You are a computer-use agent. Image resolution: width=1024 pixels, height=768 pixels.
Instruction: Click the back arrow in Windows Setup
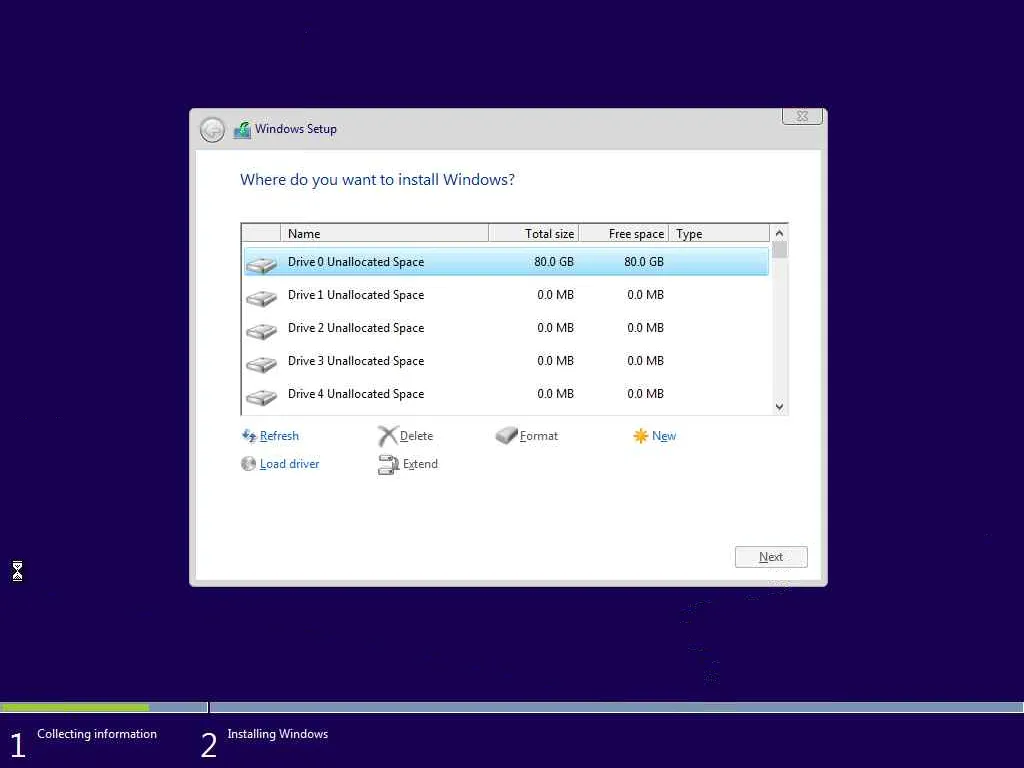(x=212, y=130)
